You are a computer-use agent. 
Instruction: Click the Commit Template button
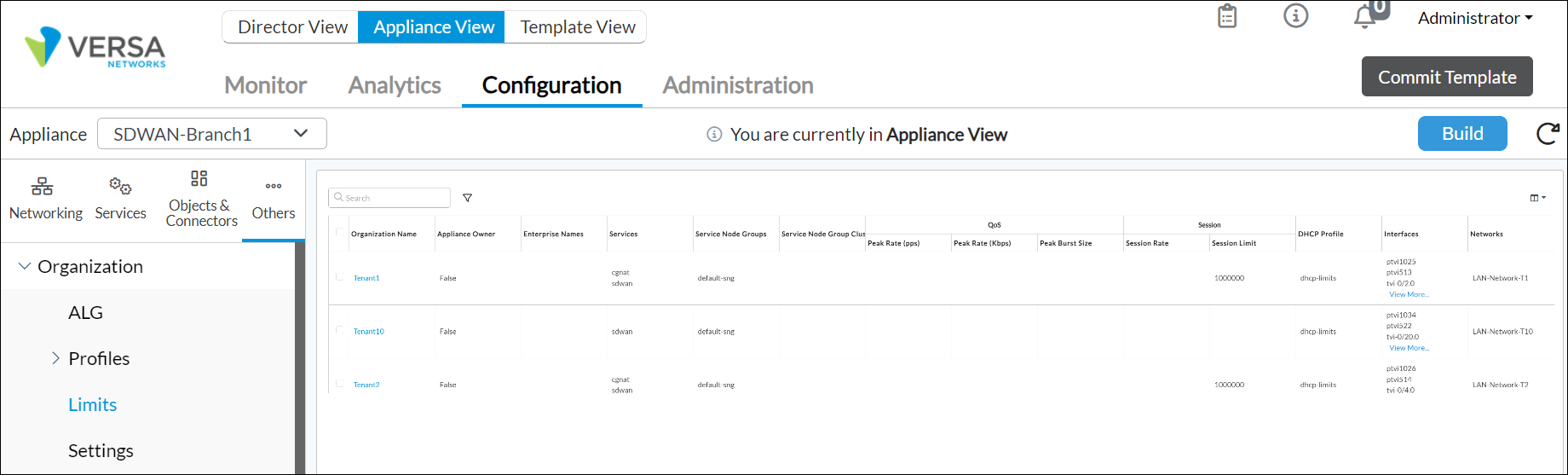[1446, 77]
